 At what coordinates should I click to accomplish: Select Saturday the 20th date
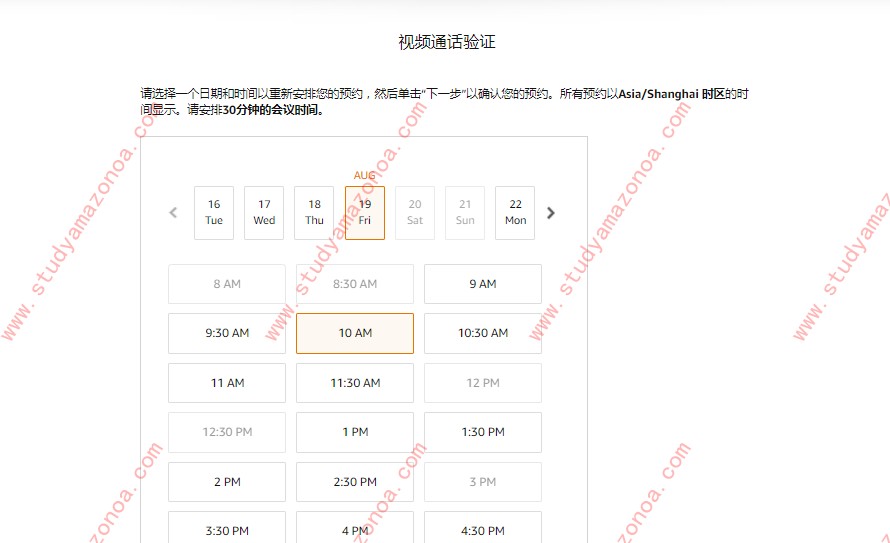[x=415, y=213]
